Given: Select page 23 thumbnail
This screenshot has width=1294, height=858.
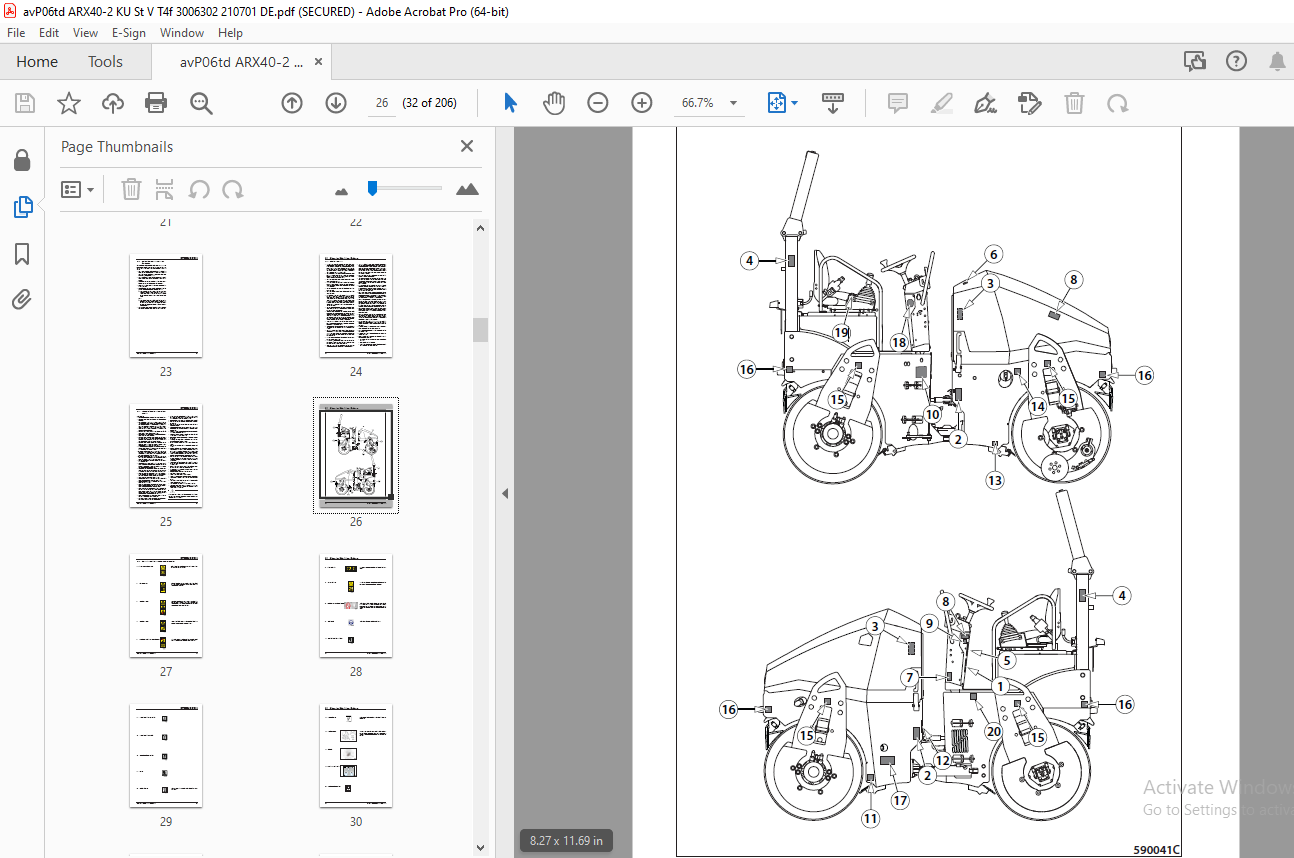Looking at the screenshot, I should tap(166, 305).
